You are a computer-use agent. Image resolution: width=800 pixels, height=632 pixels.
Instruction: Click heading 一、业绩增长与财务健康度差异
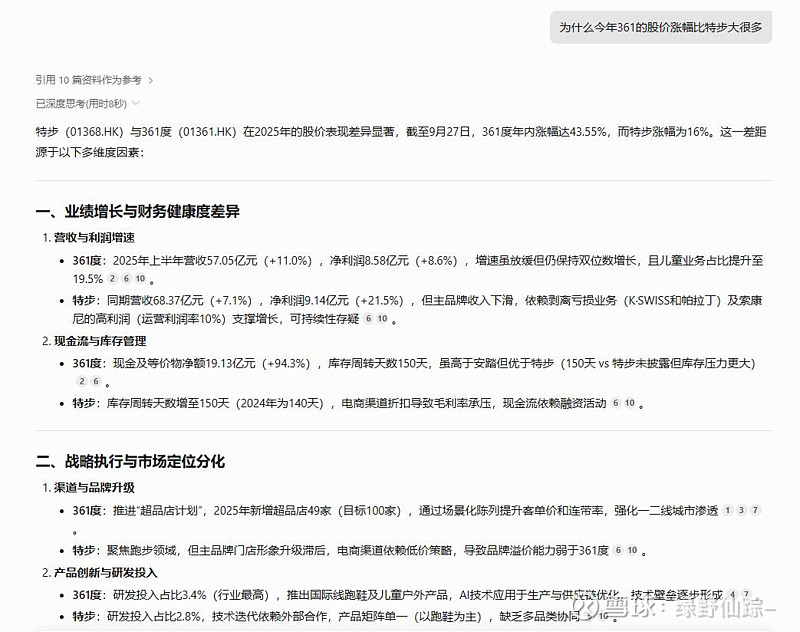click(138, 211)
